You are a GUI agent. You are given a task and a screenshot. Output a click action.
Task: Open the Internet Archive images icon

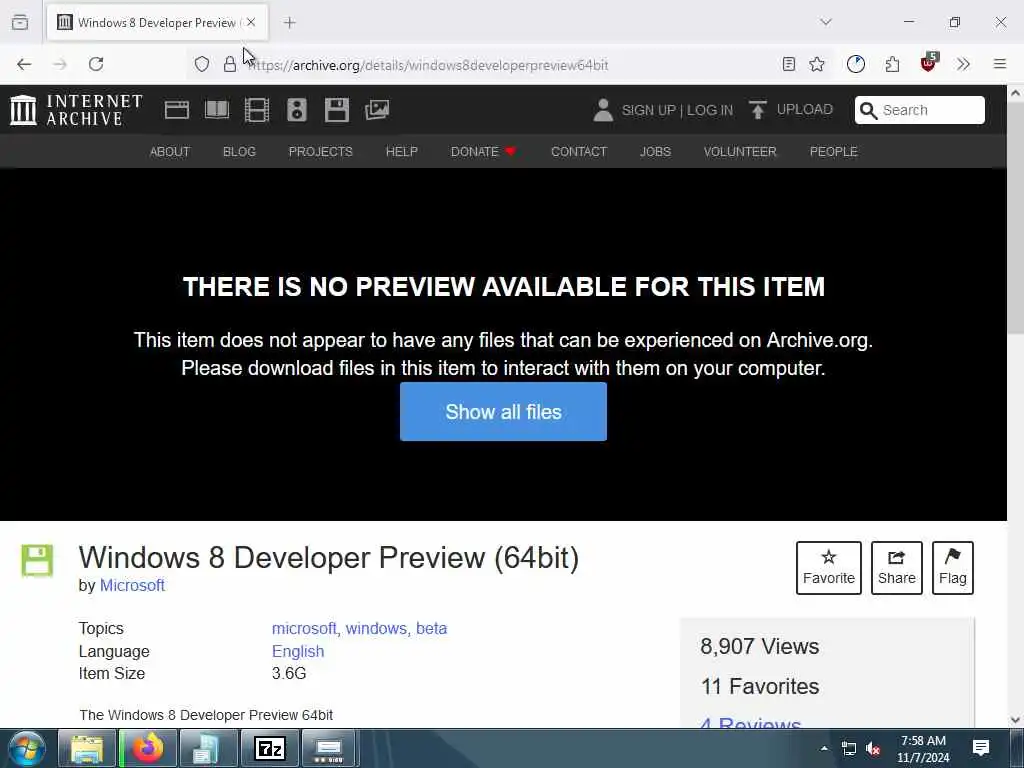pos(377,110)
